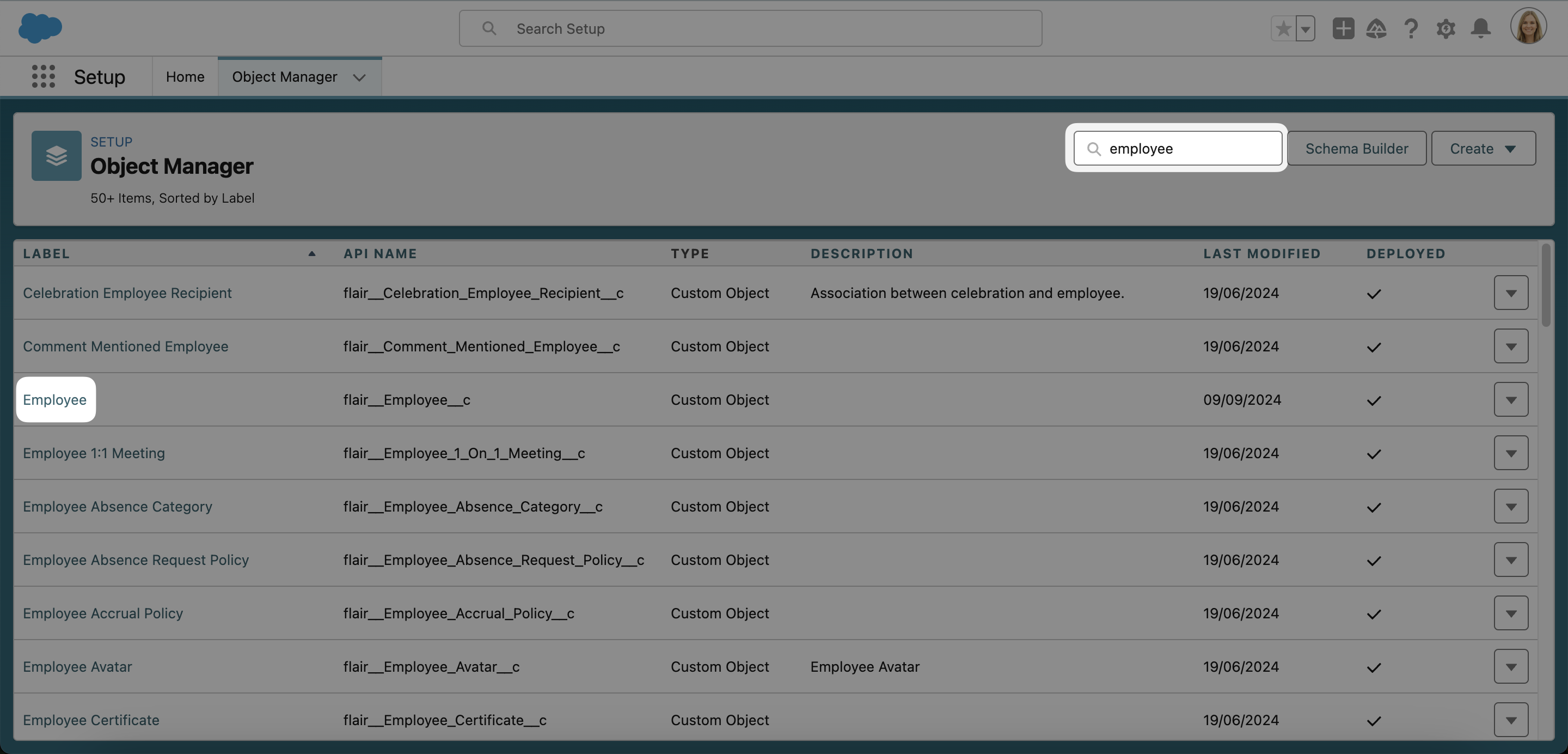1568x754 pixels.
Task: Select Employee Certificate object row
Action: pyautogui.click(x=91, y=719)
